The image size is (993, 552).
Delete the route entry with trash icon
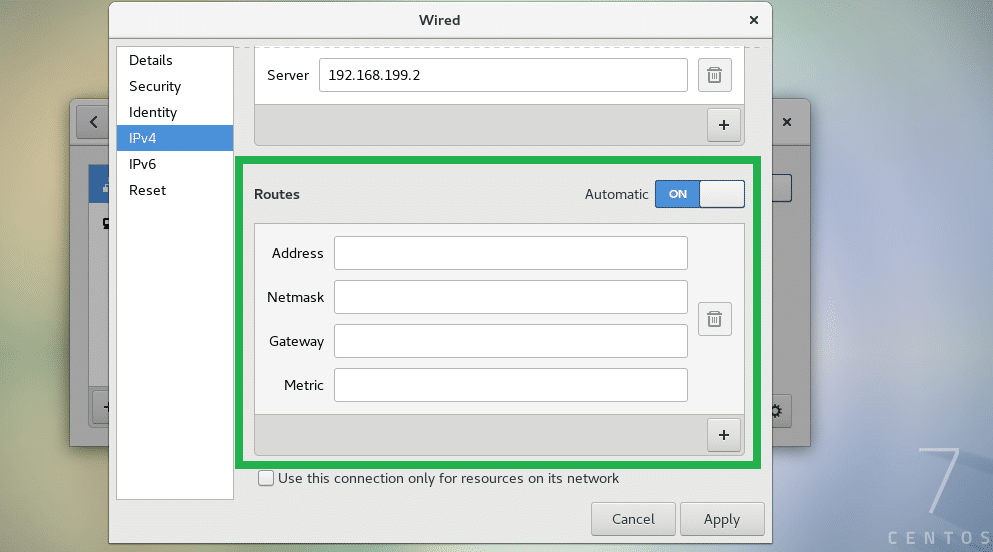[714, 319]
